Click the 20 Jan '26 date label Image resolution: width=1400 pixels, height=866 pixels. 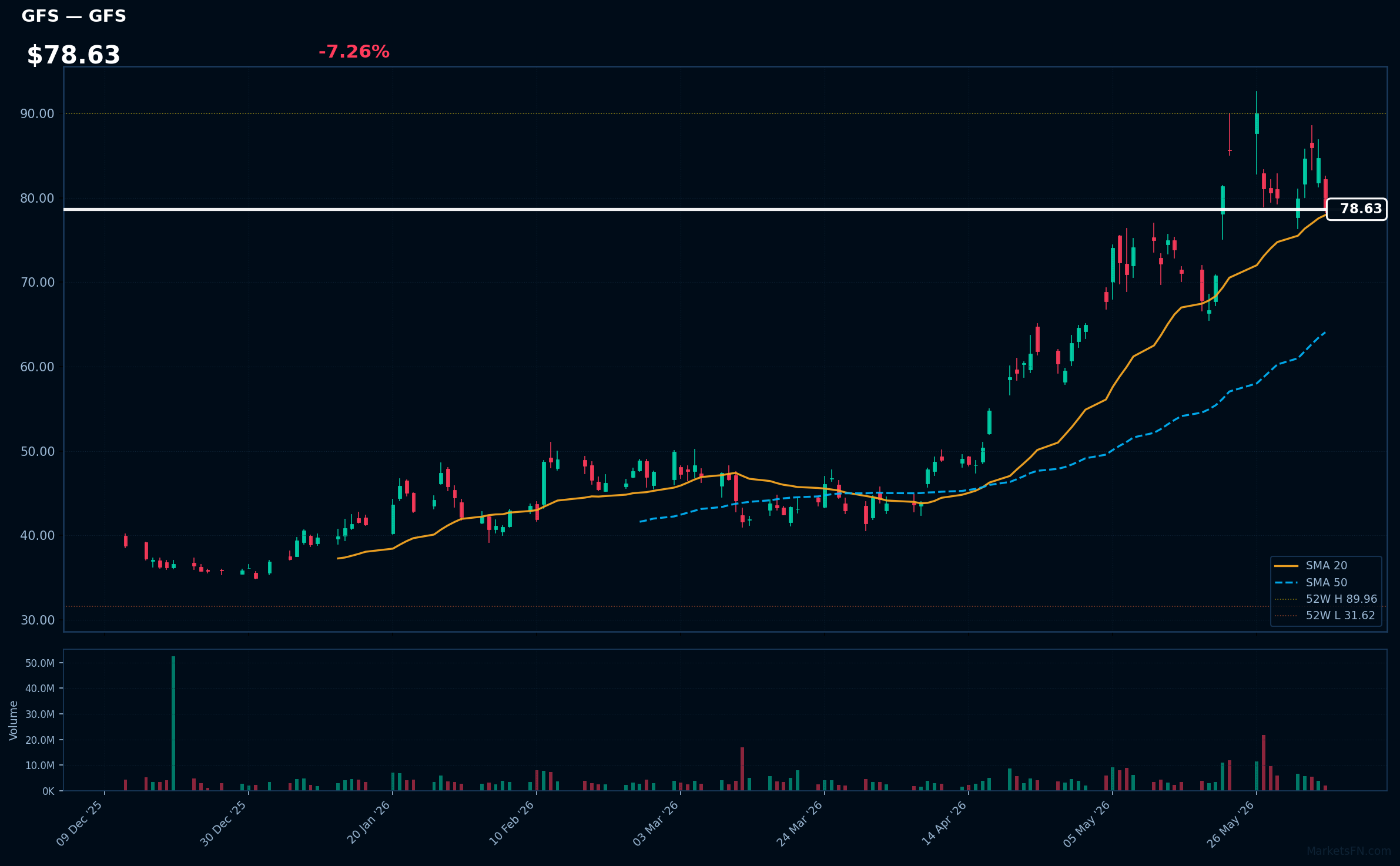[369, 823]
